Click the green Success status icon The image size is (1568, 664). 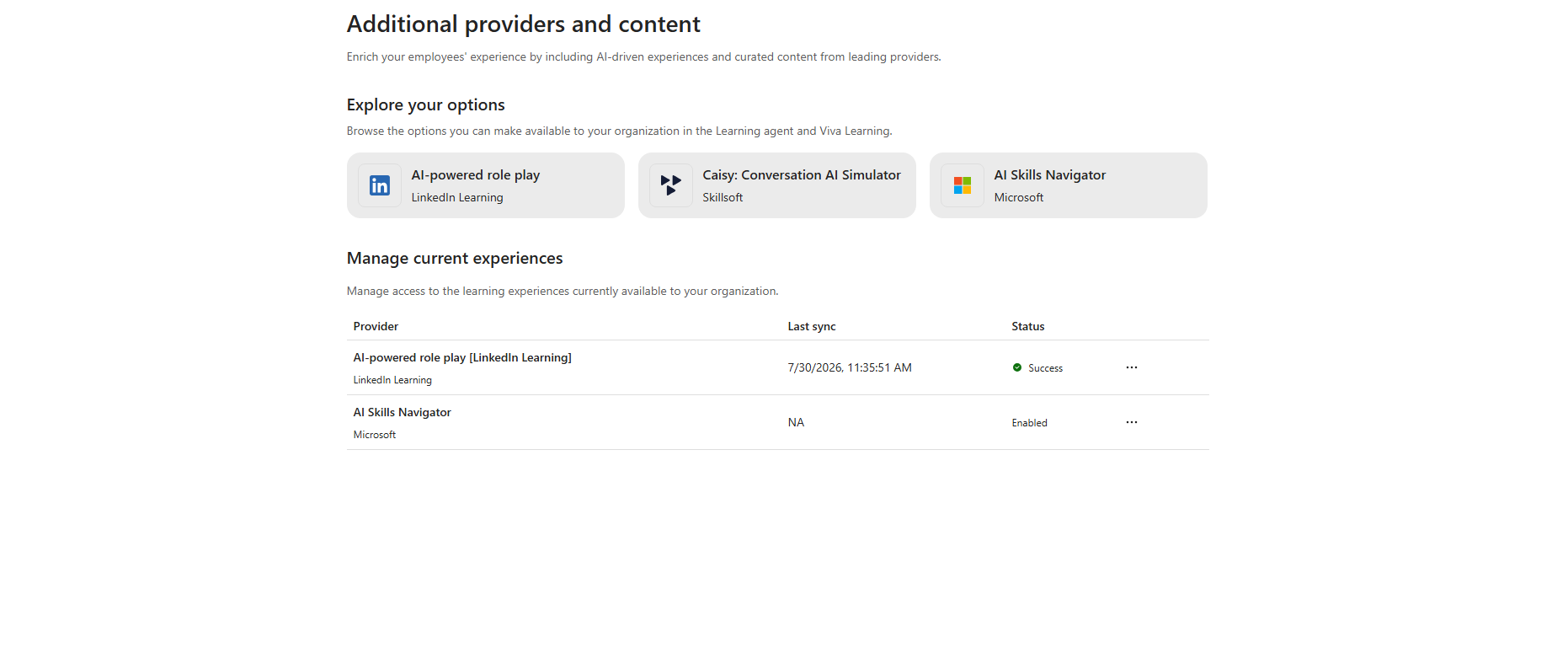click(1017, 367)
